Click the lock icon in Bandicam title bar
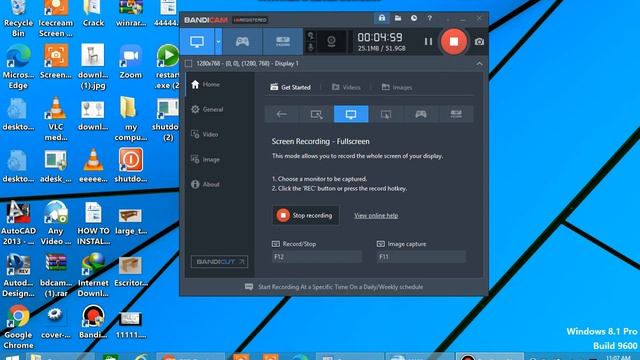The image size is (640, 360). (382, 18)
